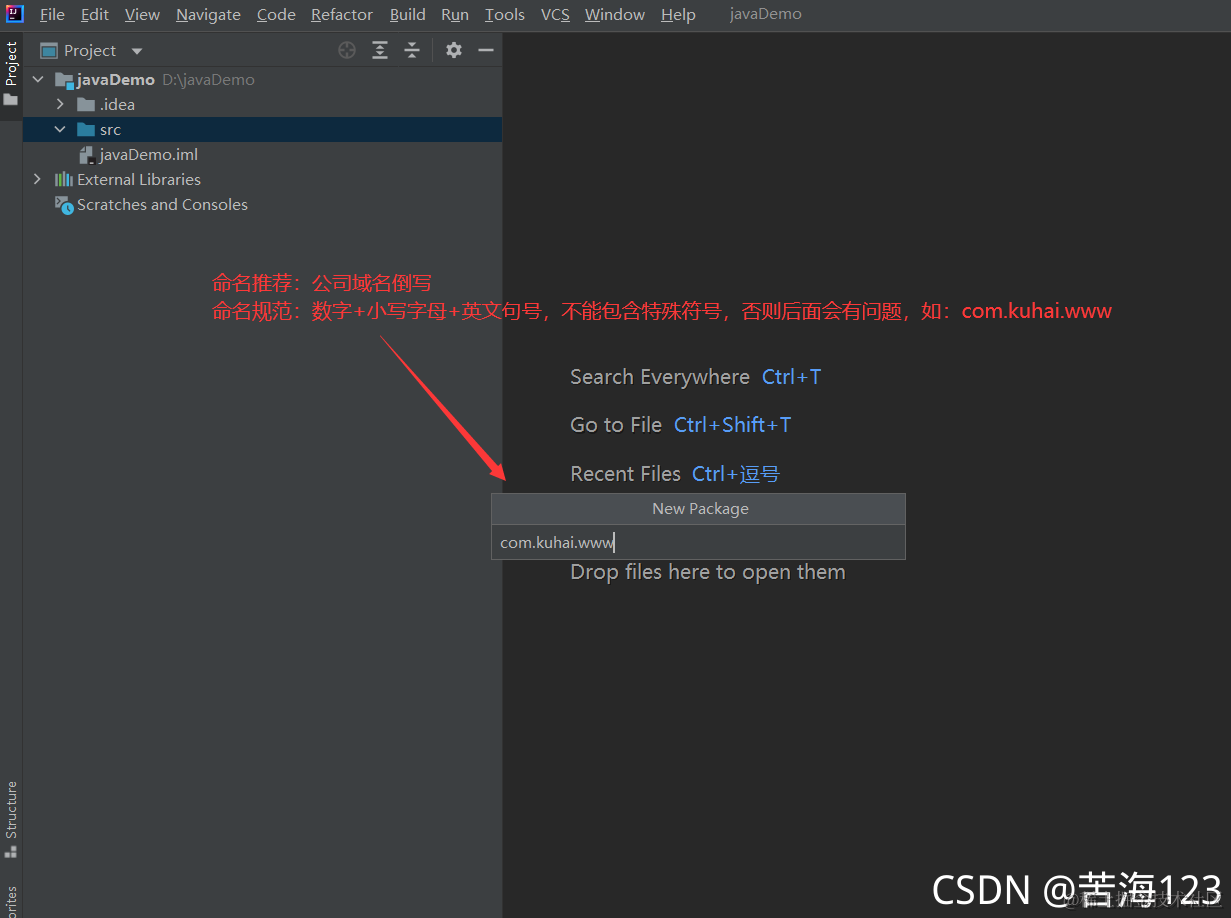Open the Help menu
The width and height of the screenshot is (1231, 918).
678,15
